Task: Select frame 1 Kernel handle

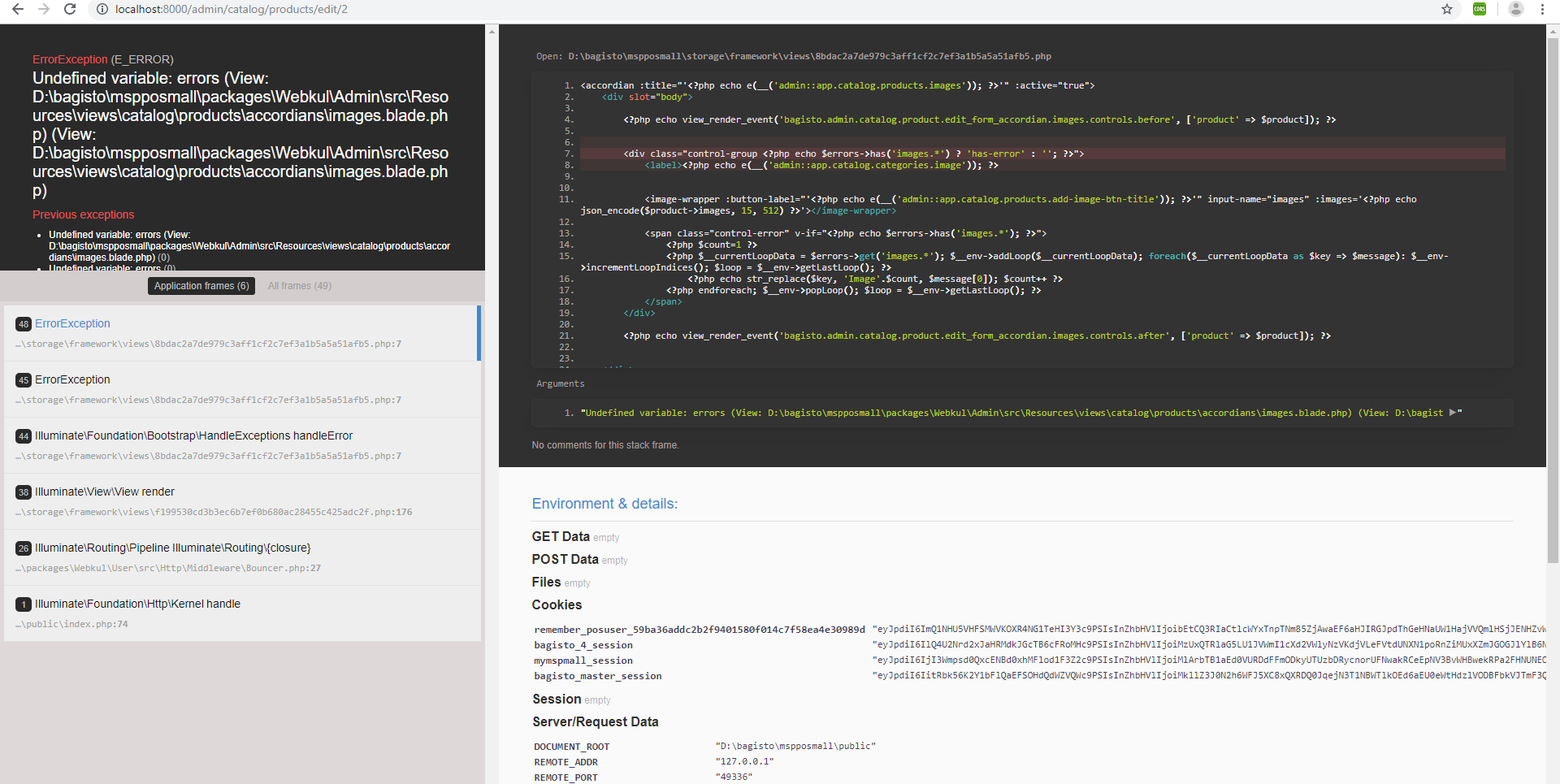Action: coord(242,613)
